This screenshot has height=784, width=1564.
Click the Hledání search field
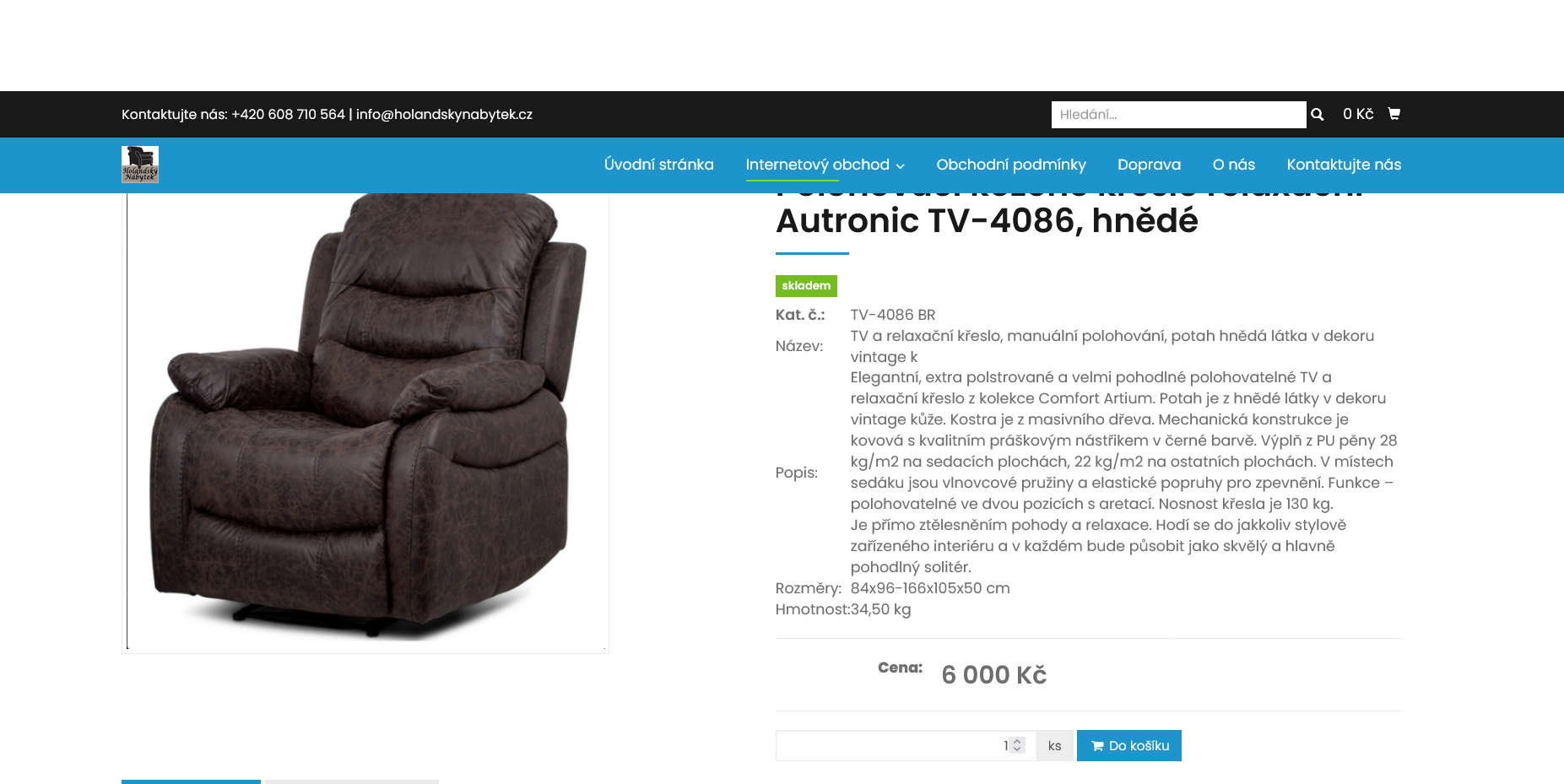tap(1178, 114)
